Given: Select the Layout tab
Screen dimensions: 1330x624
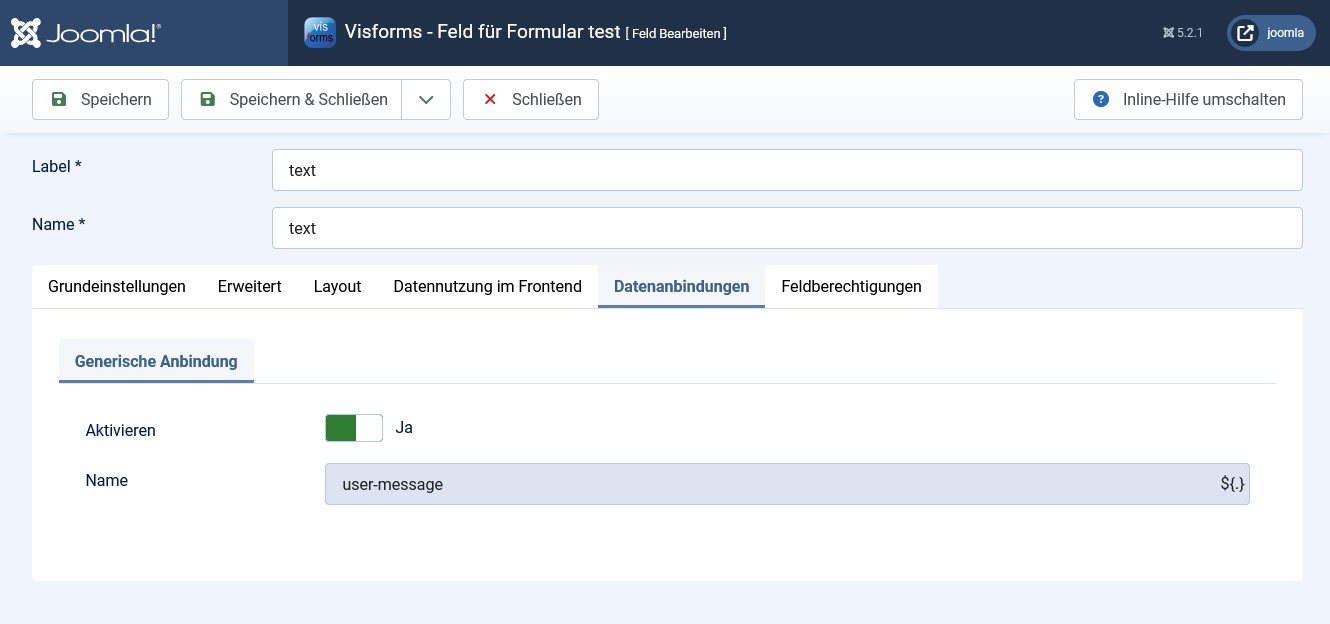Looking at the screenshot, I should point(337,286).
